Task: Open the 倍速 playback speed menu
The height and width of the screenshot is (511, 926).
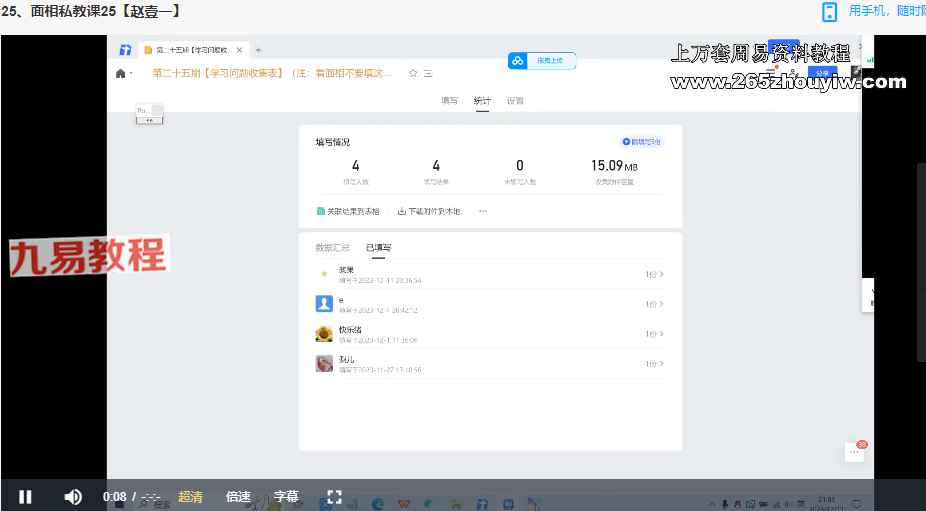Action: point(238,496)
